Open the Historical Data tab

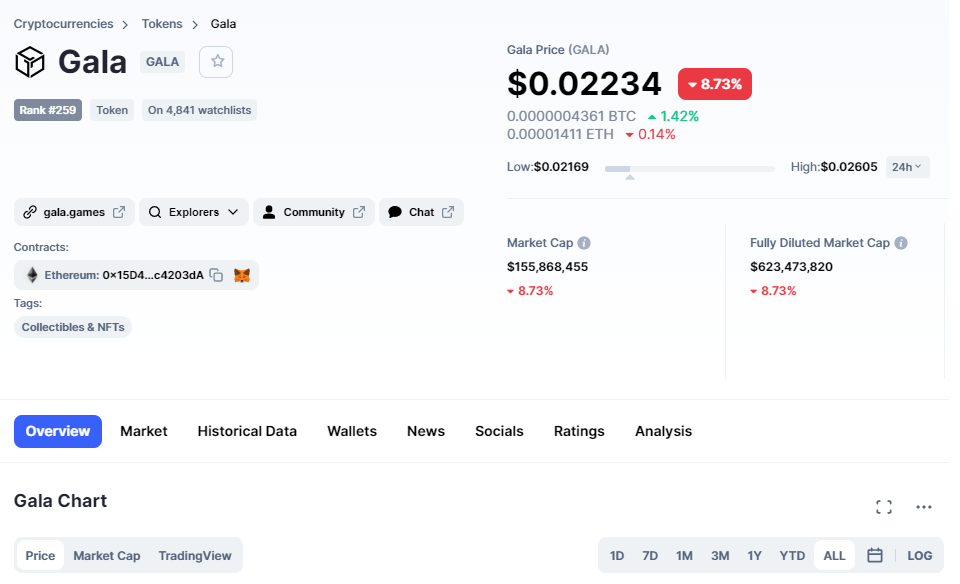coord(247,432)
